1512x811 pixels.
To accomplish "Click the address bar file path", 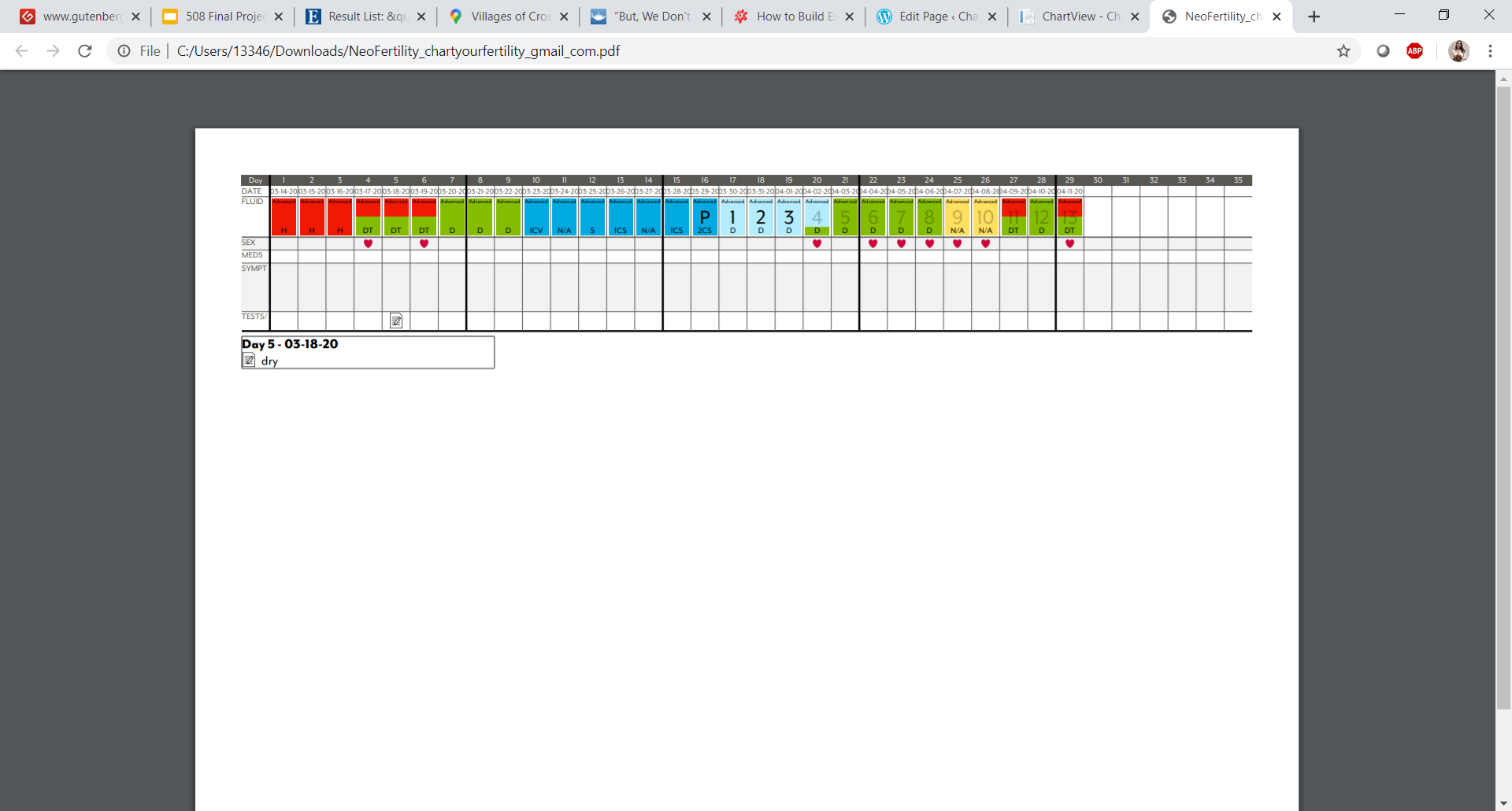I will click(x=398, y=51).
